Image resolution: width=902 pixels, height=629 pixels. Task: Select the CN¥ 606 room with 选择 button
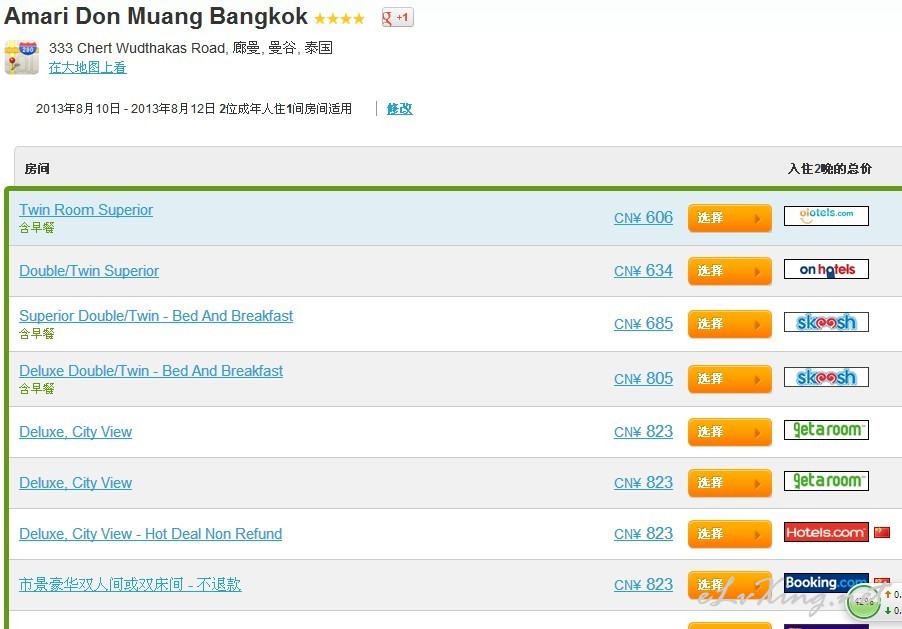[729, 218]
